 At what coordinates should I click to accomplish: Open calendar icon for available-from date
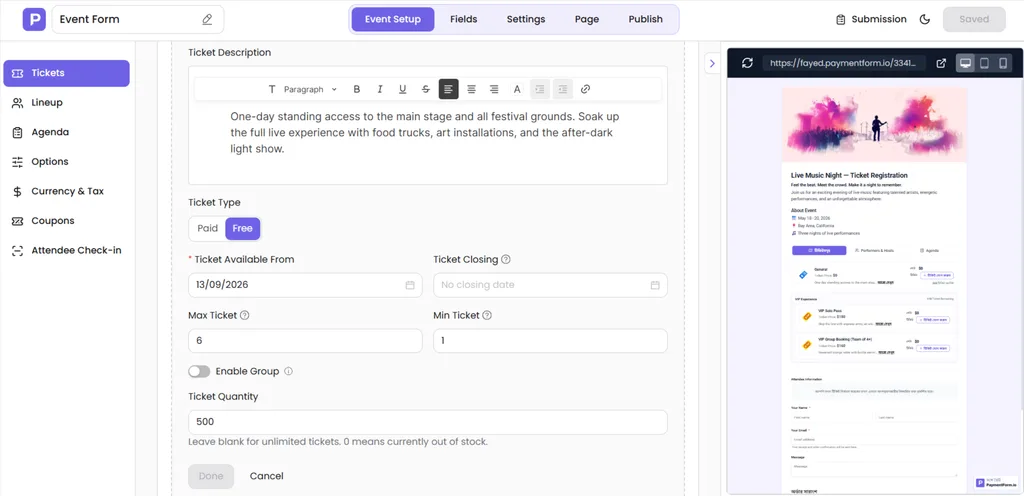[410, 285]
